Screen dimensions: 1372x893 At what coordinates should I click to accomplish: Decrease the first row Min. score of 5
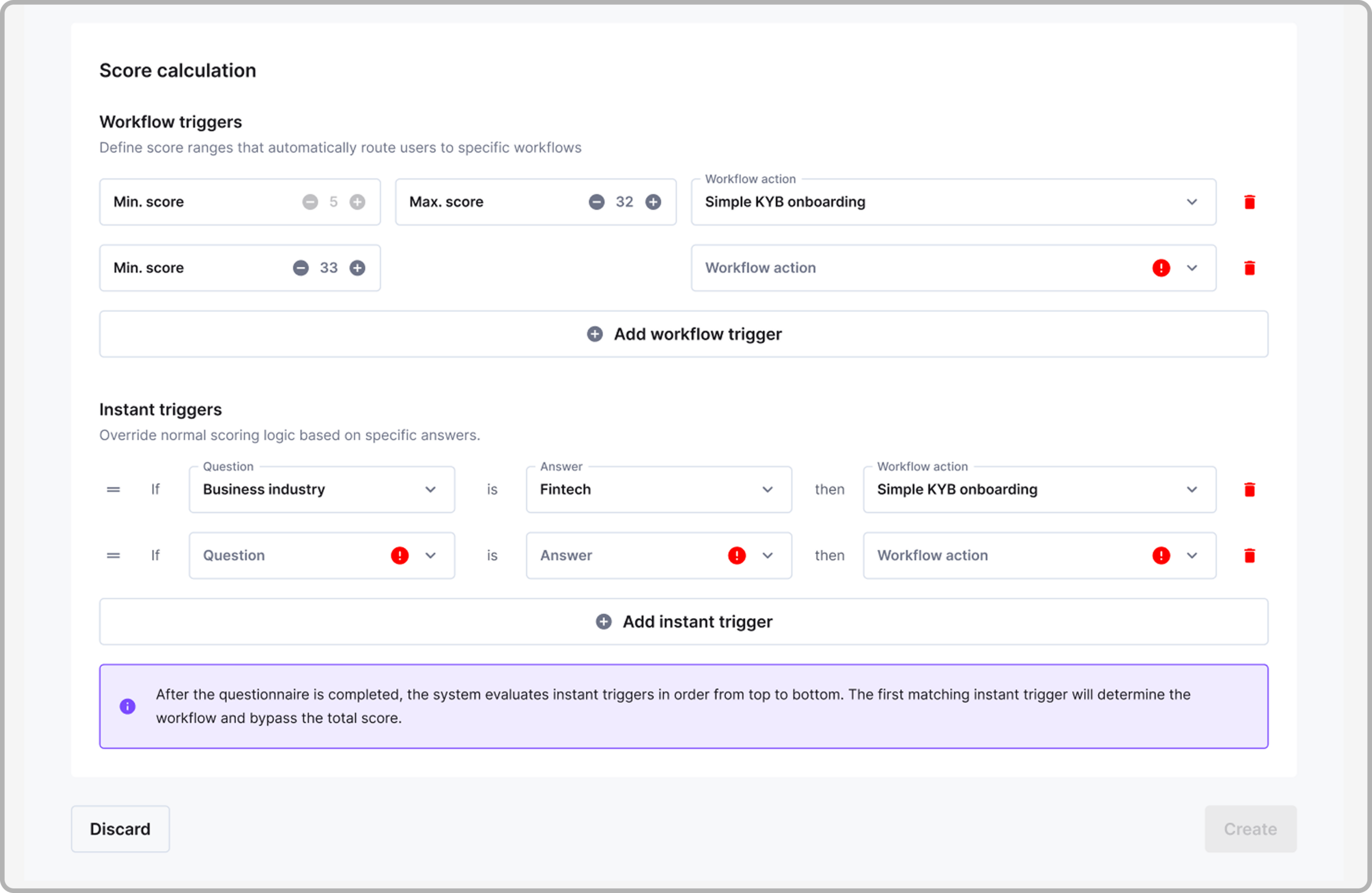pos(310,202)
